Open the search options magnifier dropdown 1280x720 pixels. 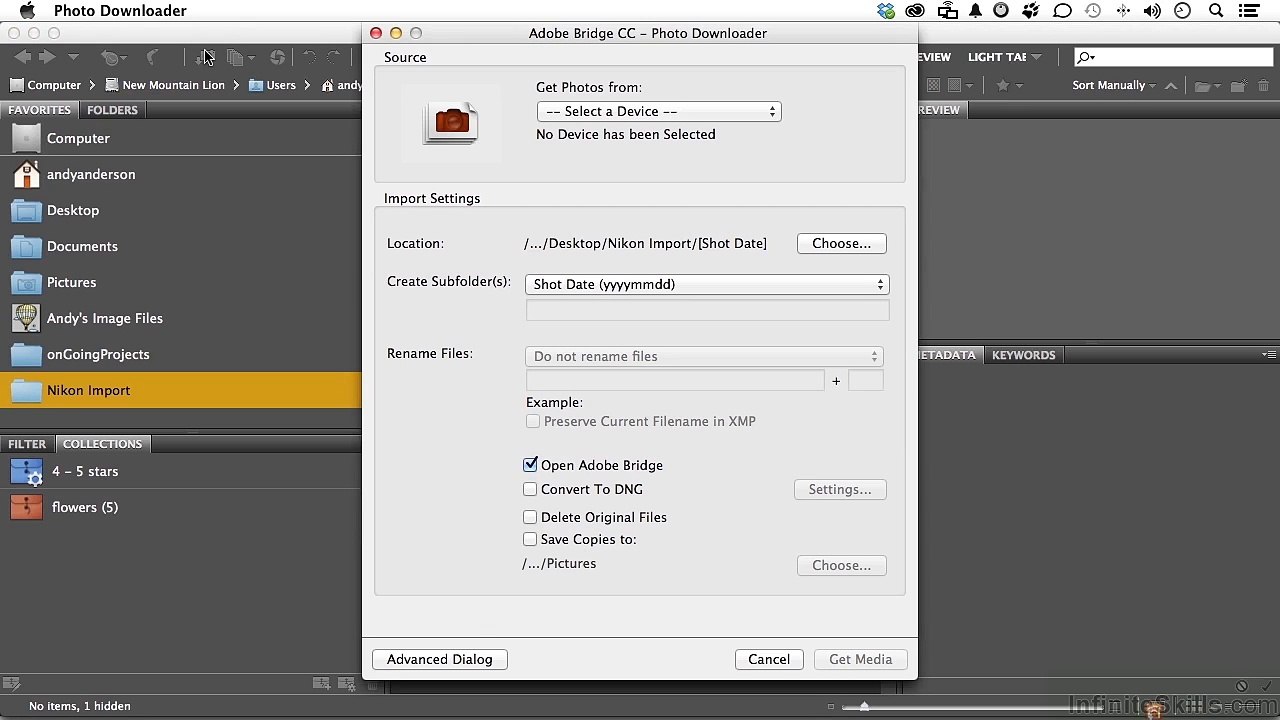pos(1086,58)
